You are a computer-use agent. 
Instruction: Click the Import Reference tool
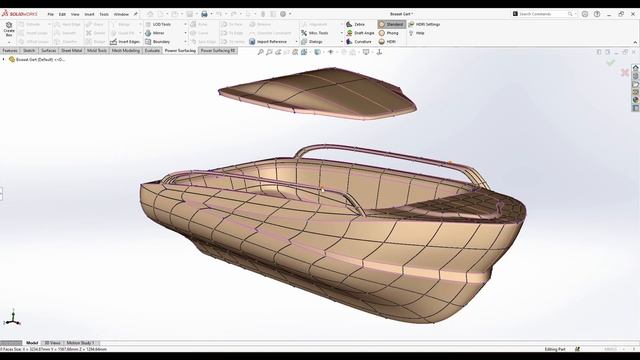coord(268,42)
